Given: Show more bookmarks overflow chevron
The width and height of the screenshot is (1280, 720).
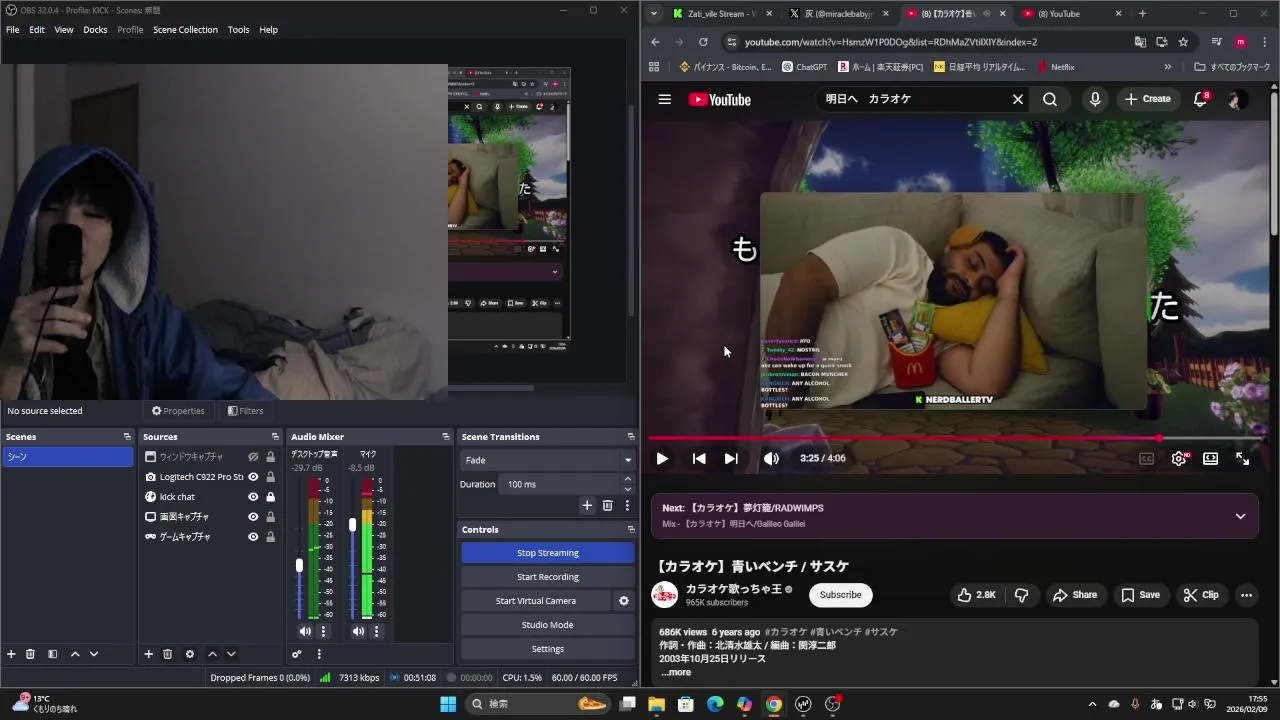Looking at the screenshot, I should (x=1167, y=67).
